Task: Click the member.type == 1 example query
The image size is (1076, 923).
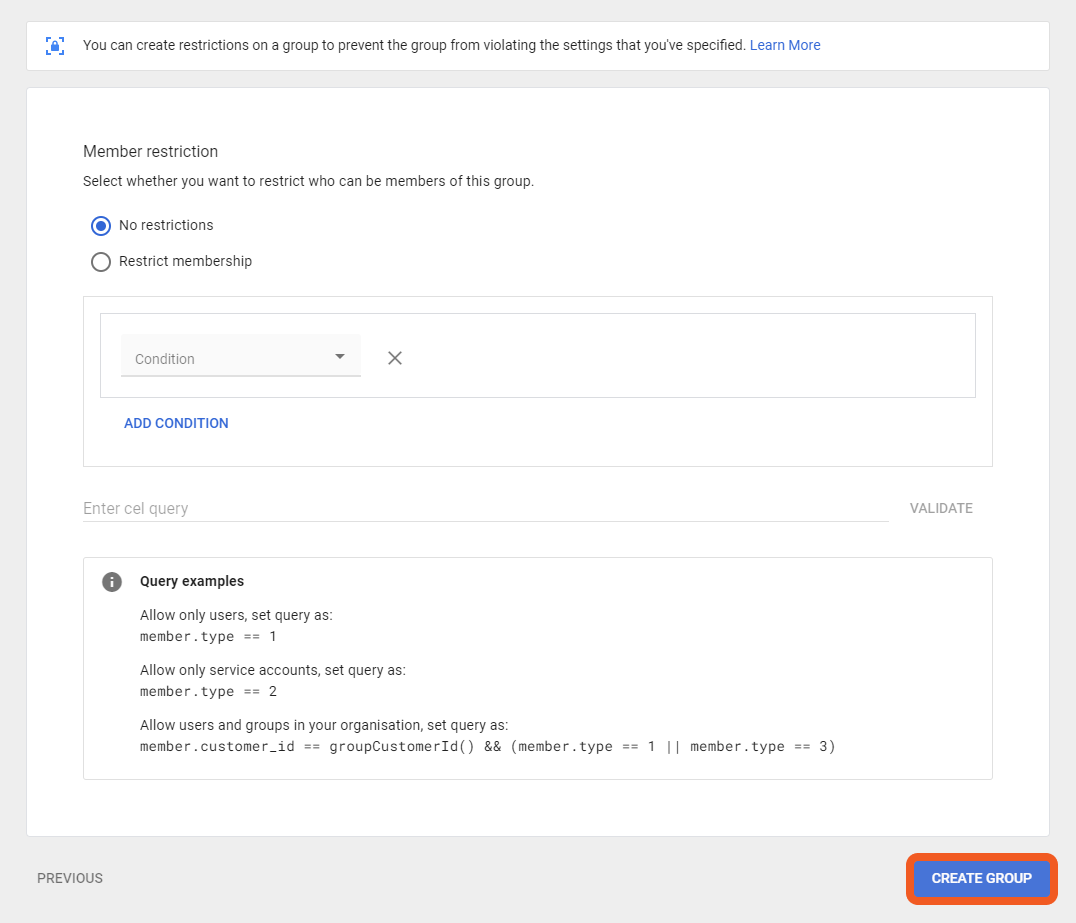Action: 208,636
